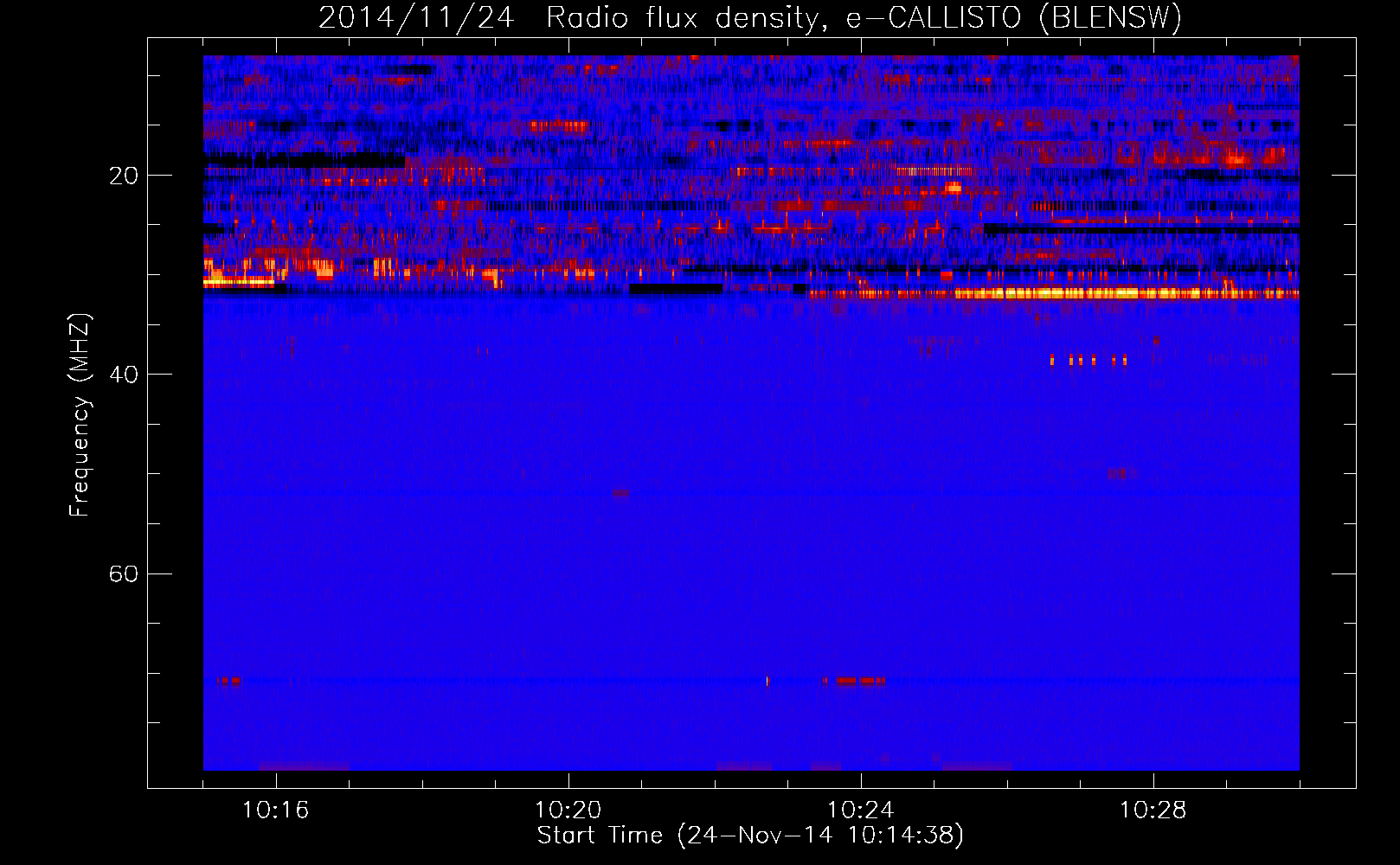Click the "Start Time (24-Nov-14 10:14:38)" x-axis label
The height and width of the screenshot is (865, 1400).
point(750,836)
